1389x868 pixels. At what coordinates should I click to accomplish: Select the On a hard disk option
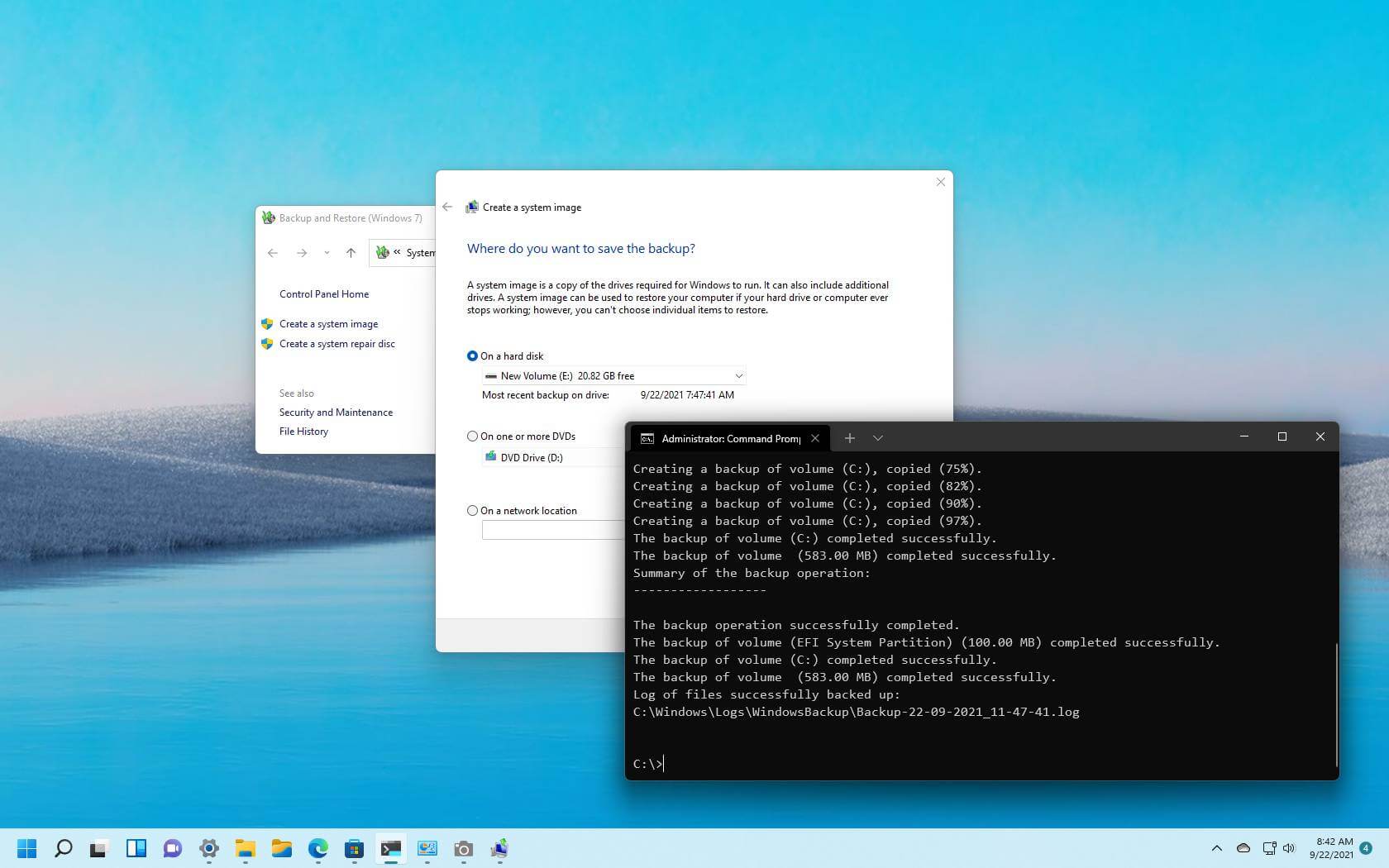tap(472, 355)
